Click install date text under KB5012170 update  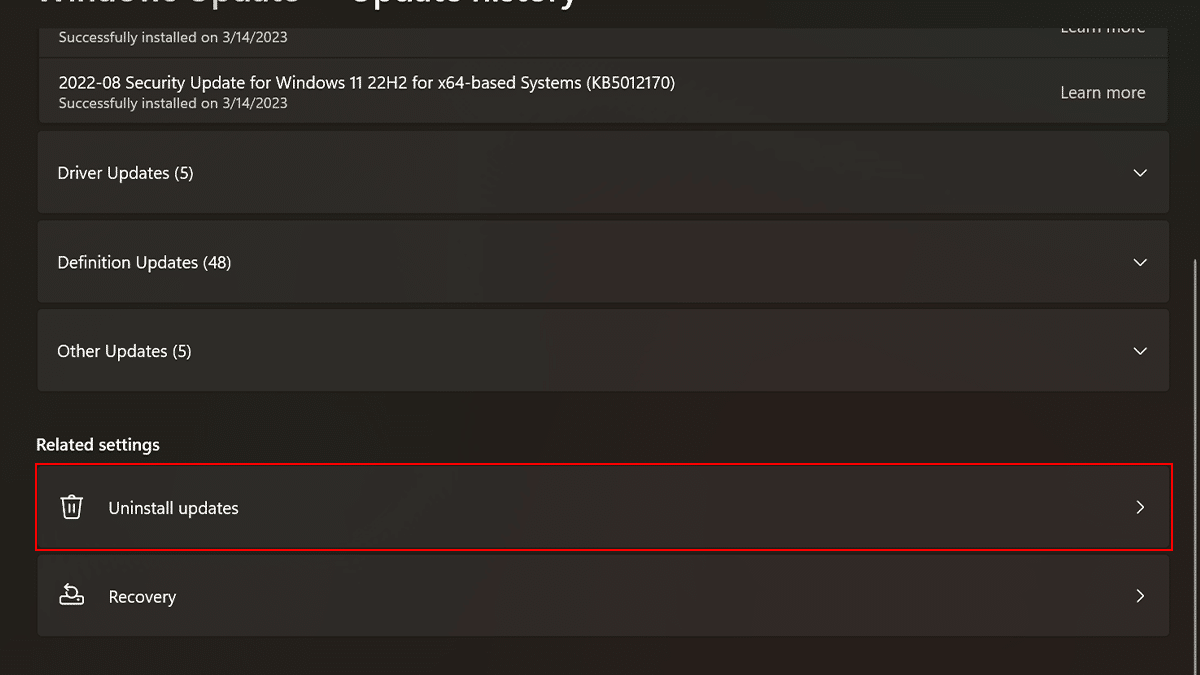(x=173, y=103)
